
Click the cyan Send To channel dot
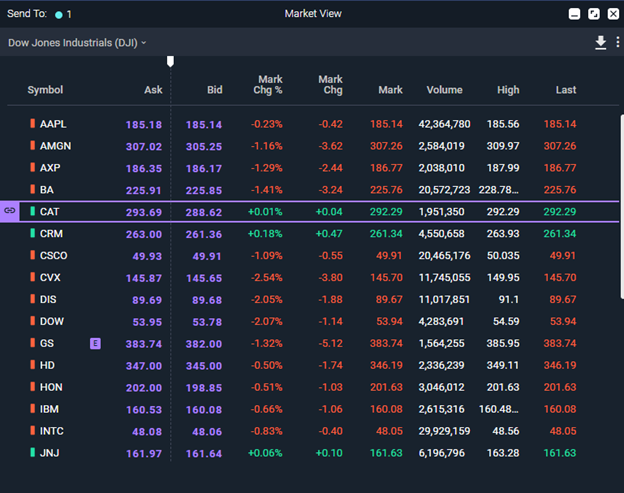[59, 15]
